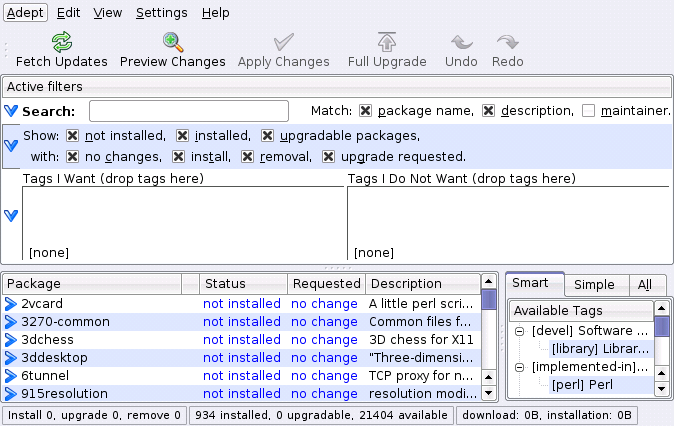The height and width of the screenshot is (426, 674).
Task: Click the Apply Changes checkmark icon
Action: tap(283, 42)
